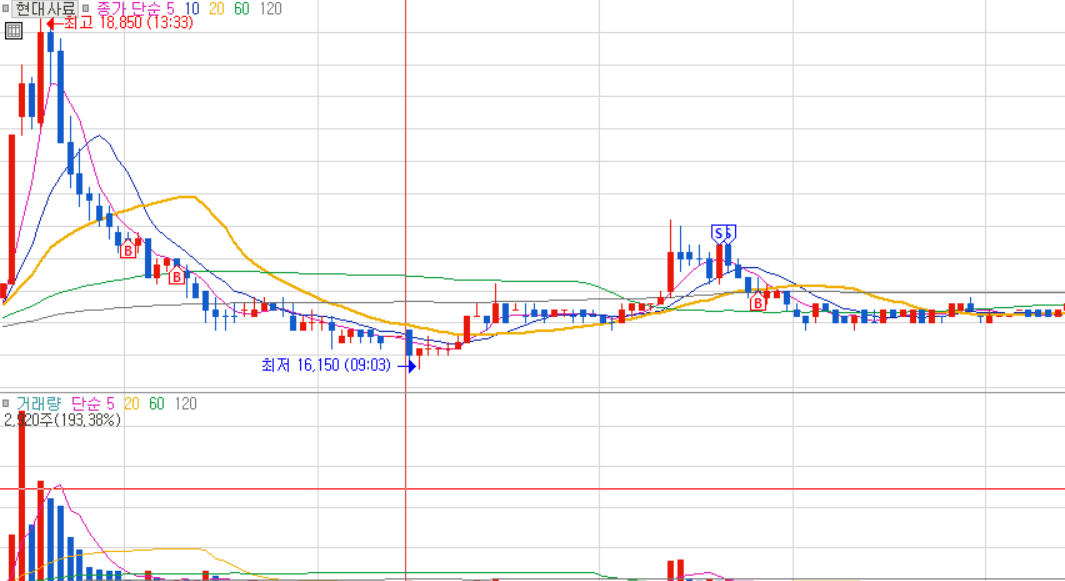Click the right blue S sell marker
Image resolution: width=1065 pixels, height=581 pixels.
[729, 234]
